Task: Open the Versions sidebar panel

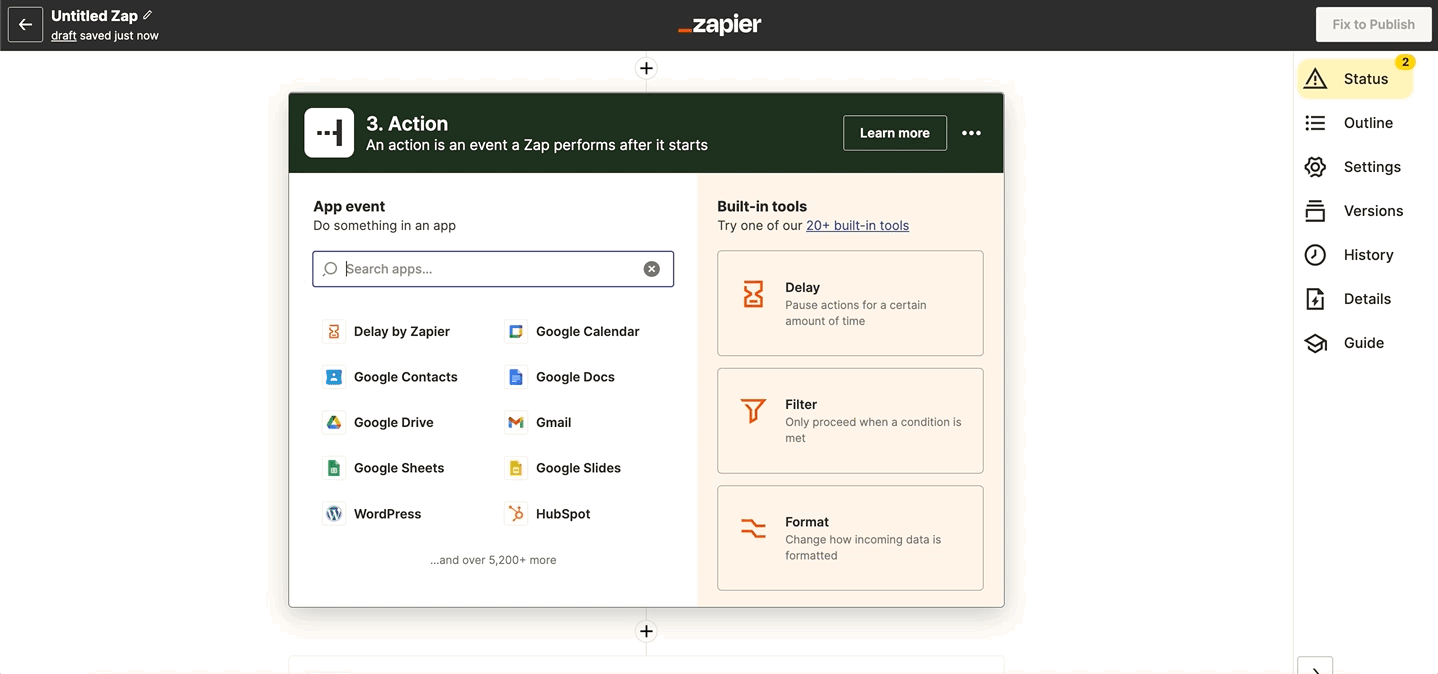Action: [x=1354, y=211]
